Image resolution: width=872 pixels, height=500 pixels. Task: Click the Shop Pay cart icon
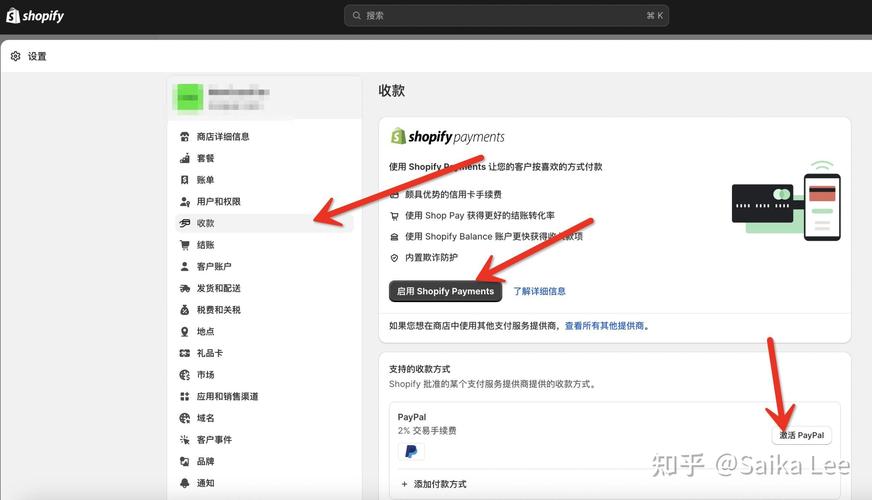tap(394, 216)
